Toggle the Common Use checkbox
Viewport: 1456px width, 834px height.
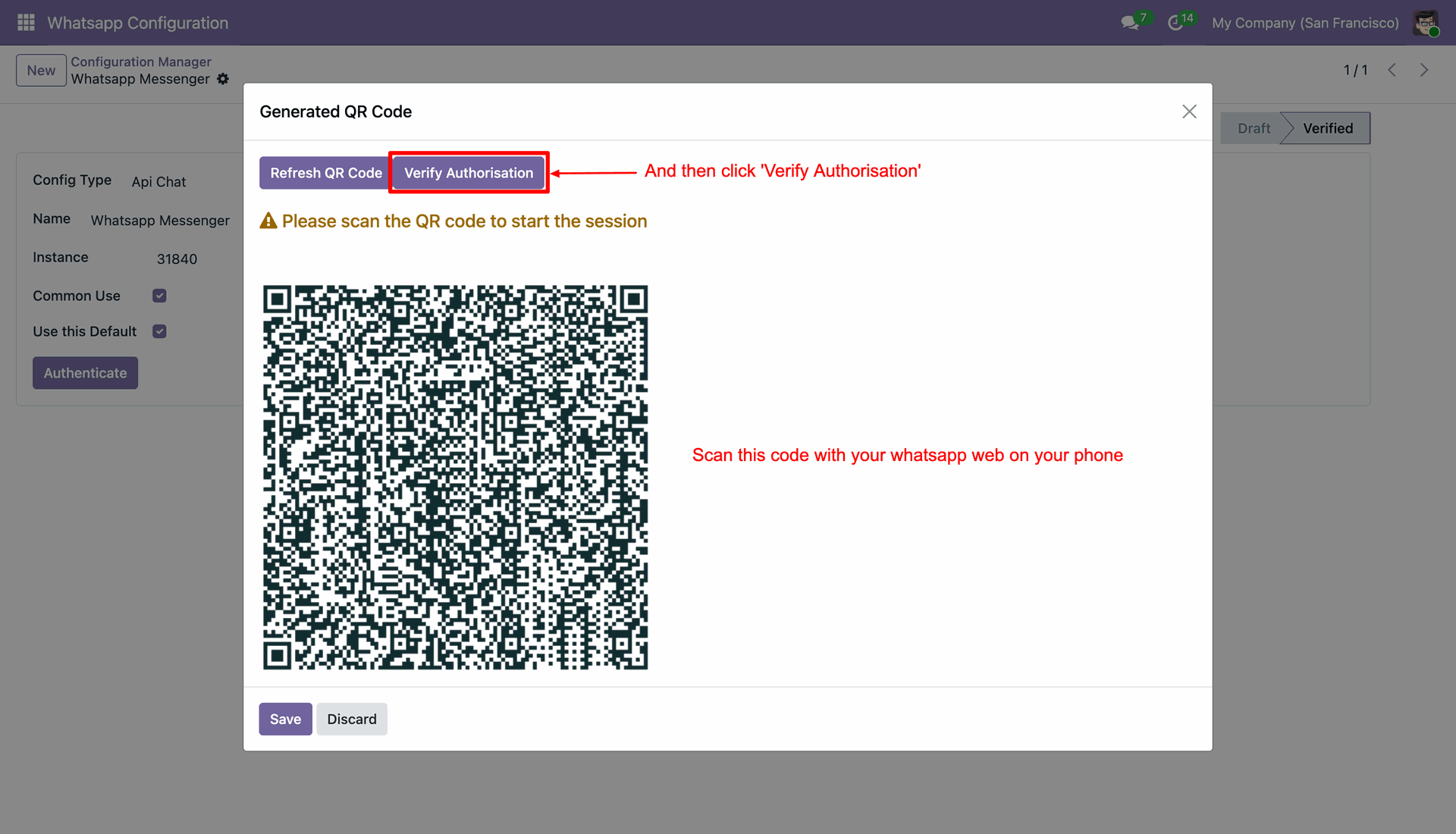(159, 296)
